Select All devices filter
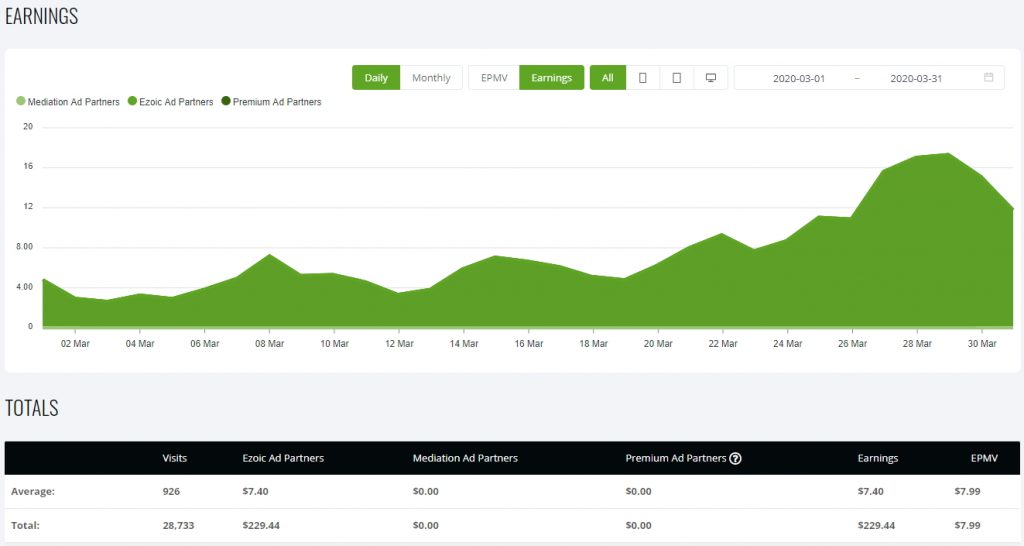This screenshot has height=546, width=1024. coord(607,78)
